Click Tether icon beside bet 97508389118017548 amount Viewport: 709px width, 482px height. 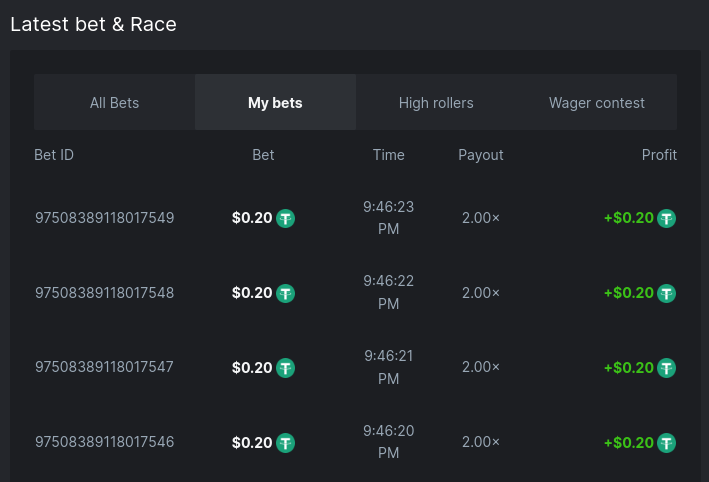pos(286,293)
